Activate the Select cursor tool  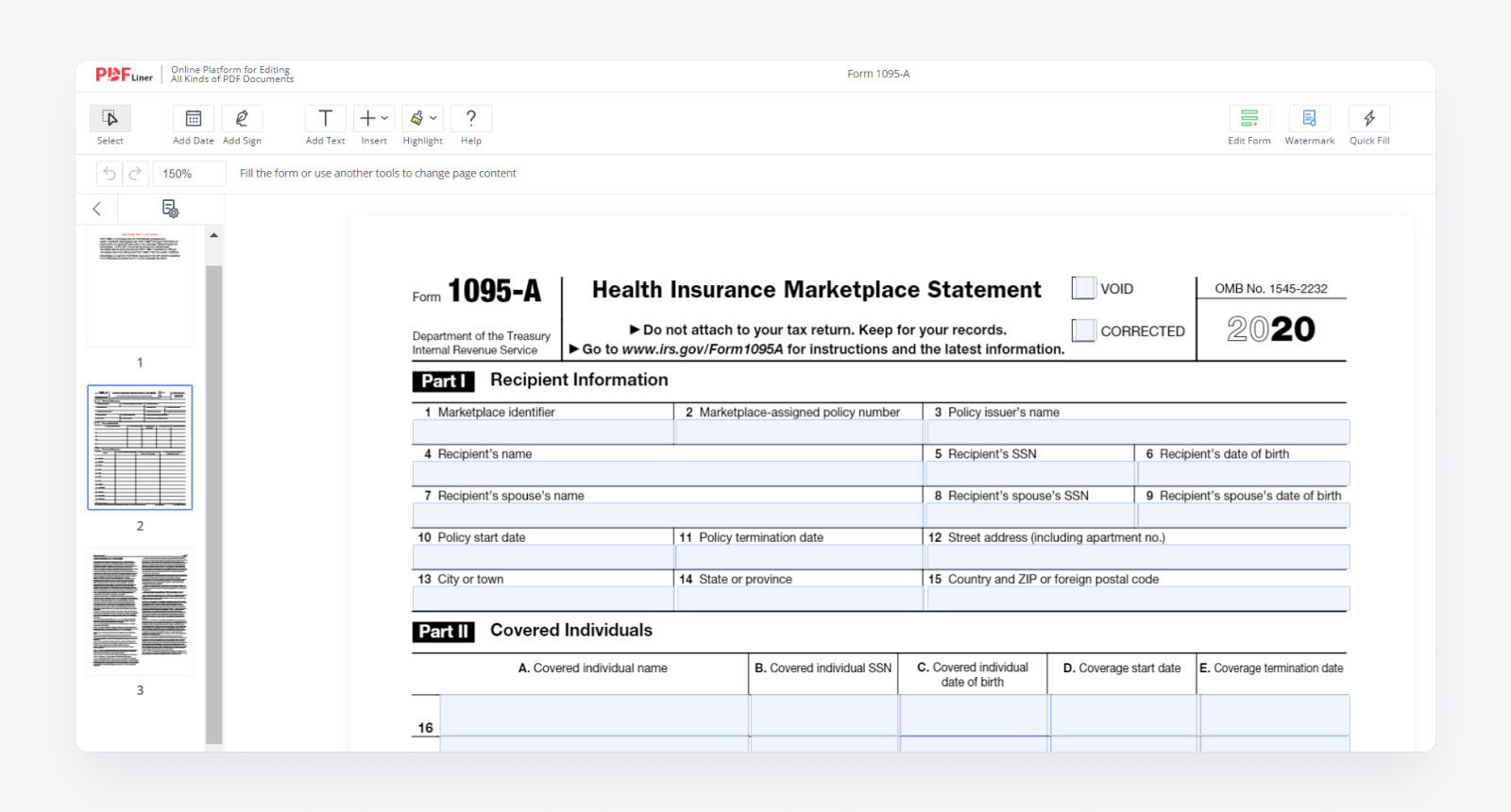[110, 118]
